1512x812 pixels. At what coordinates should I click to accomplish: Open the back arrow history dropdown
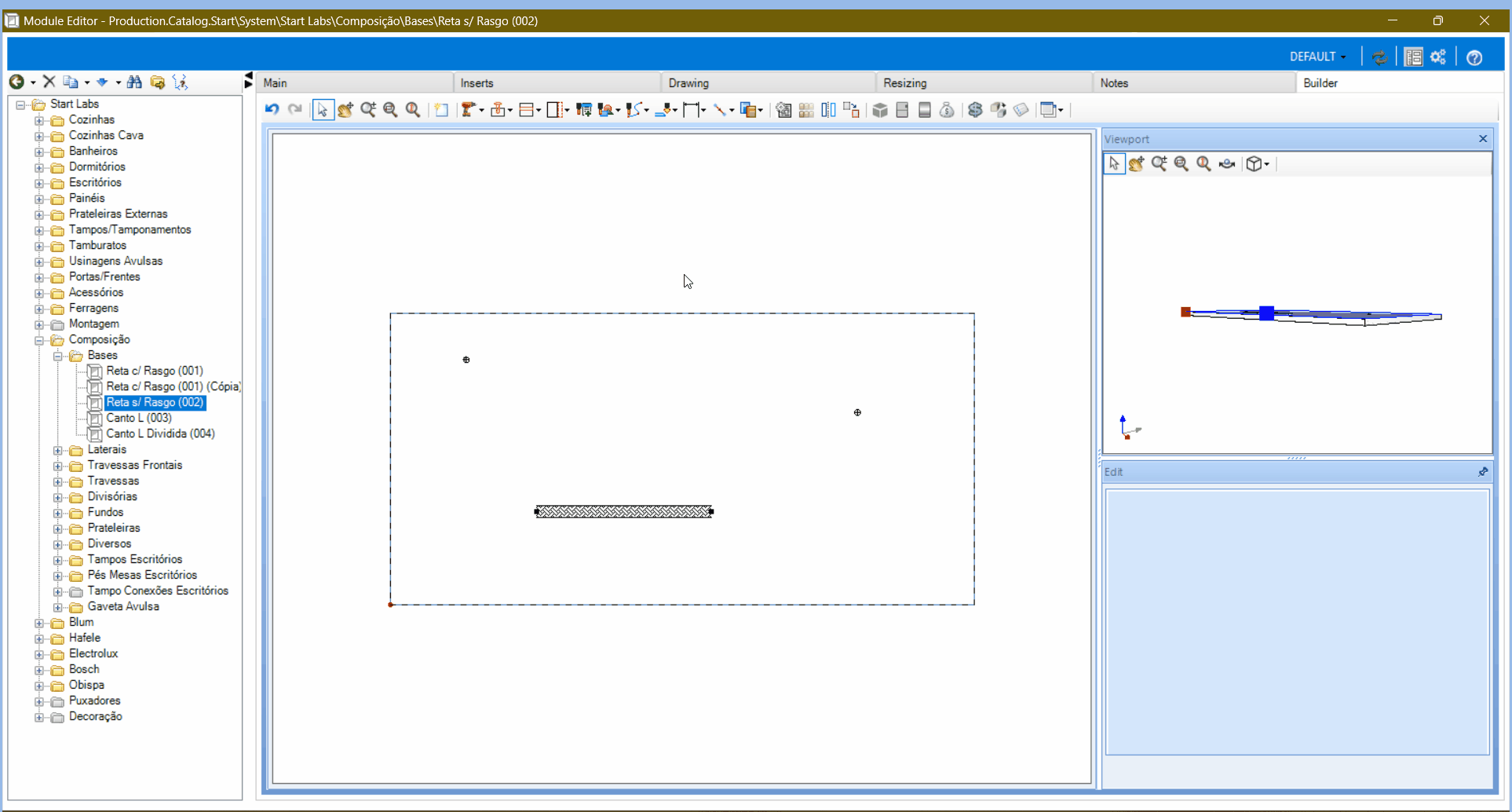tap(33, 82)
